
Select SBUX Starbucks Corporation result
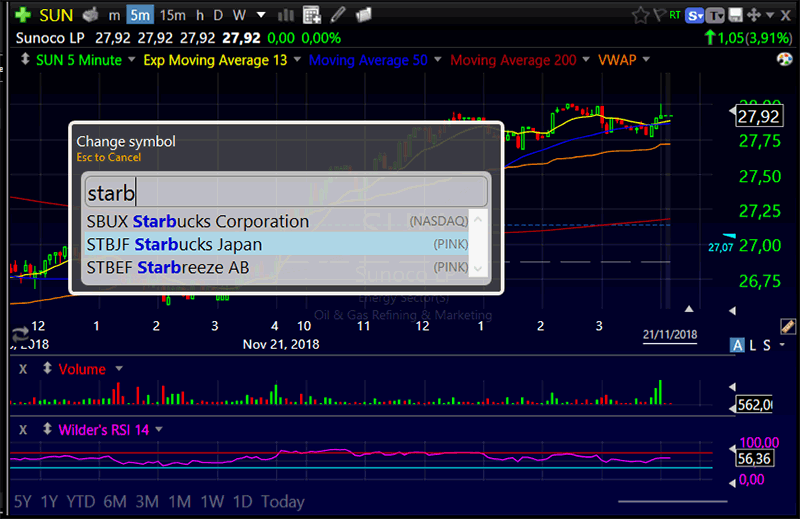pos(277,221)
